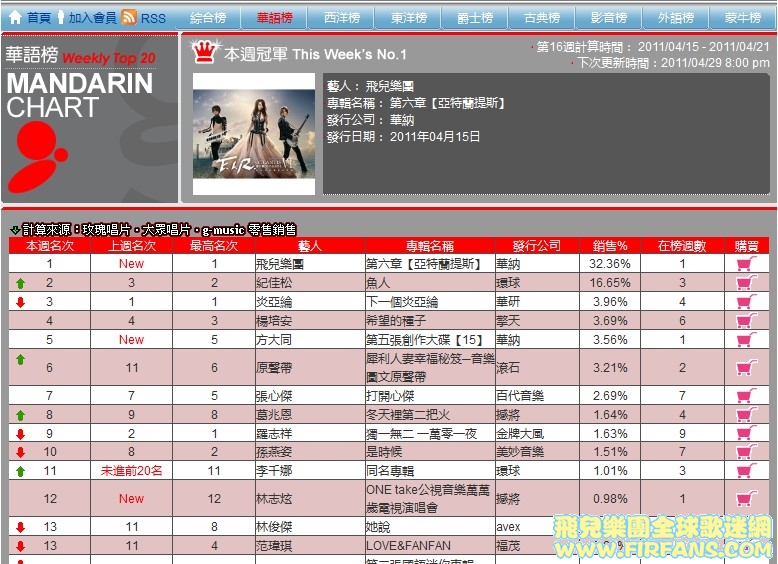Switch to the 爵士榜 tab
The width and height of the screenshot is (778, 564).
click(475, 18)
